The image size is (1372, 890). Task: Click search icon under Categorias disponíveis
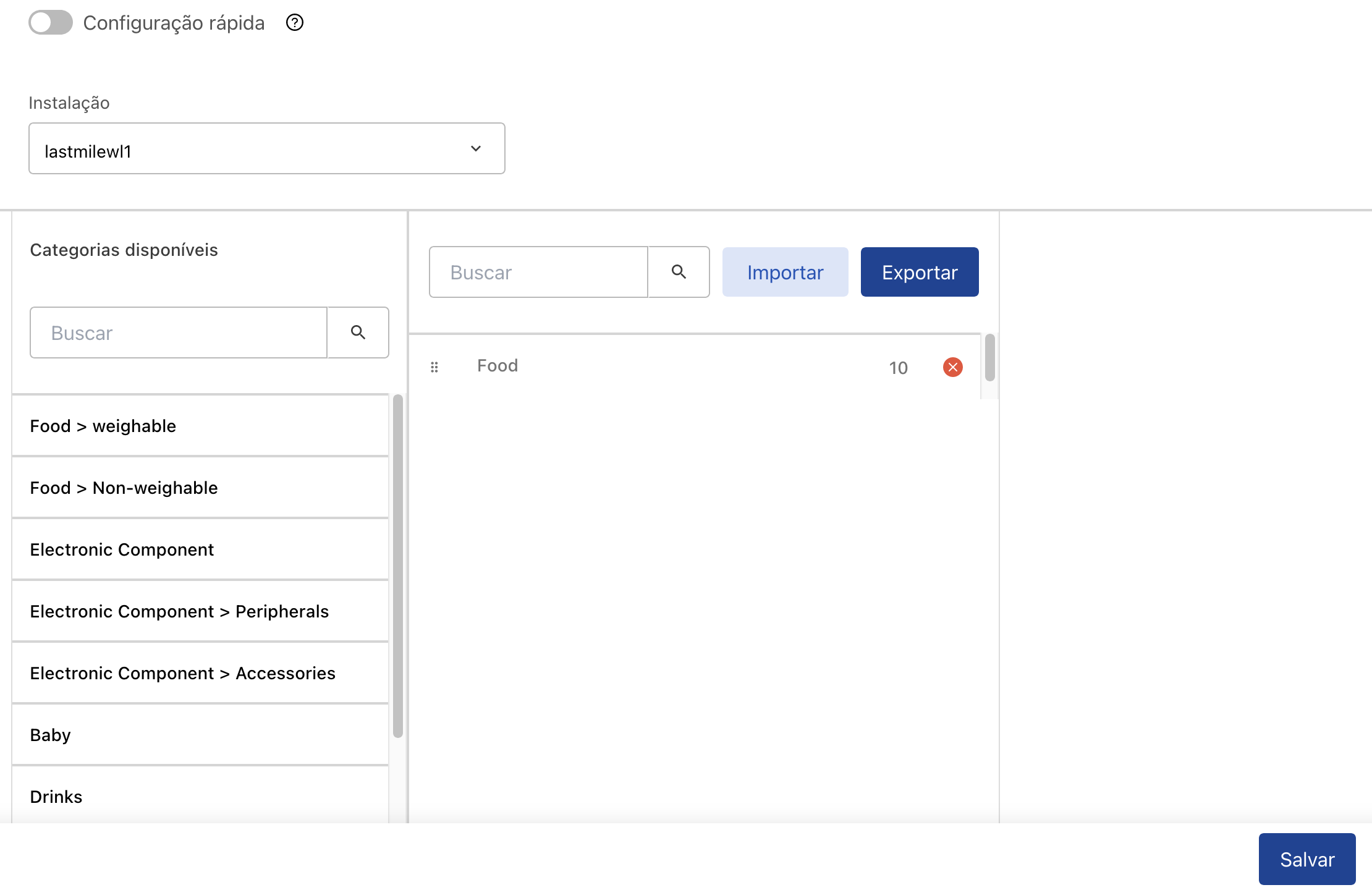tap(358, 333)
